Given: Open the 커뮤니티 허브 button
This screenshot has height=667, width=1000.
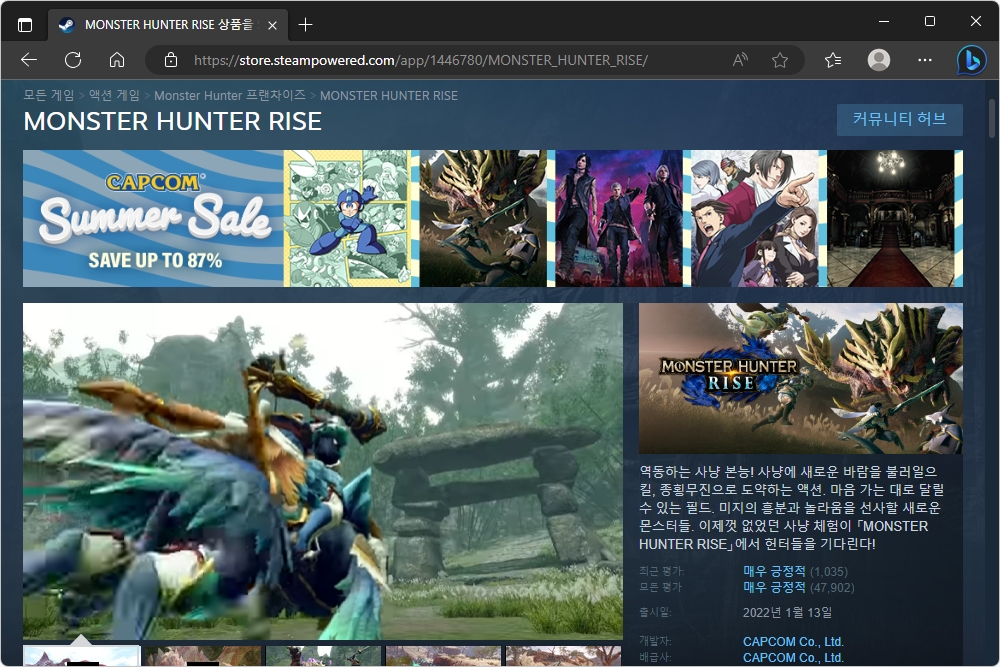Looking at the screenshot, I should click(899, 119).
